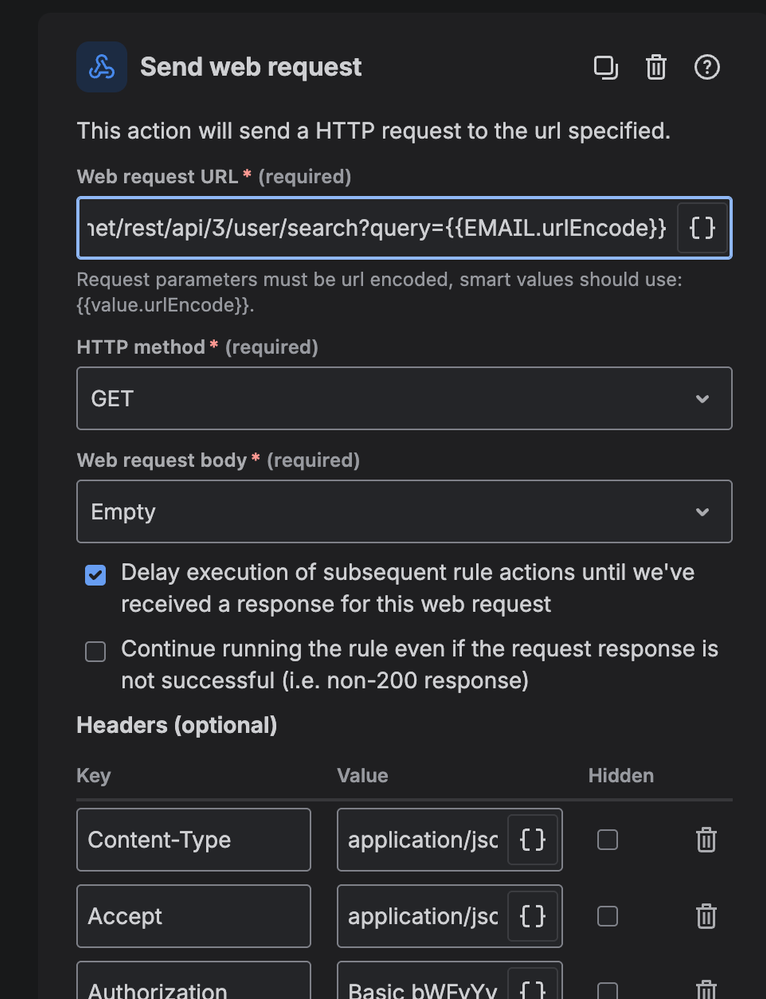Open the Web request body dropdown showing Empty
766x999 pixels.
404,511
